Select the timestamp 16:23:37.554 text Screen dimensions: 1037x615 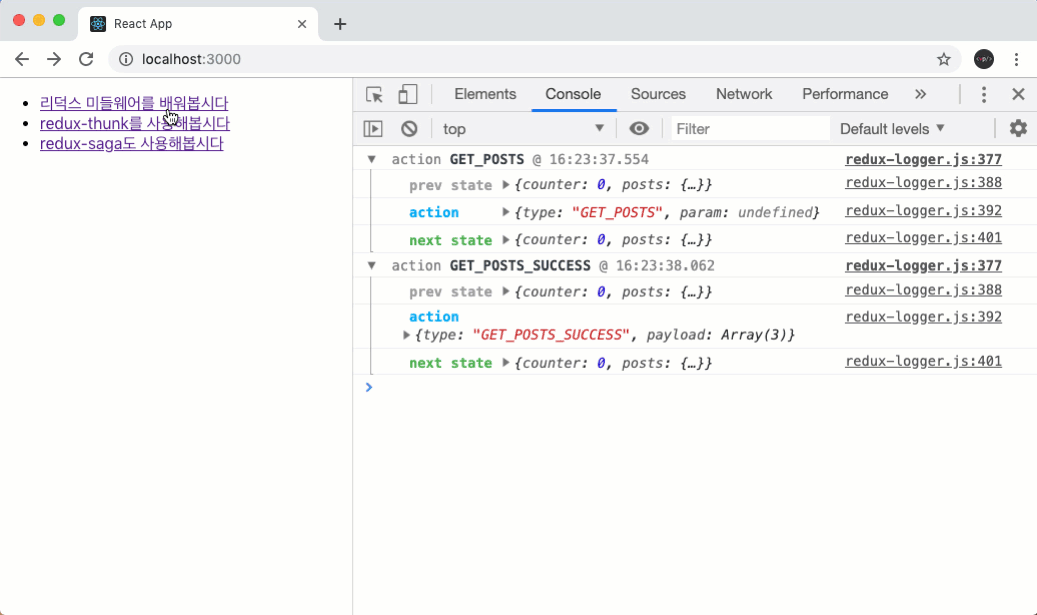tap(599, 159)
